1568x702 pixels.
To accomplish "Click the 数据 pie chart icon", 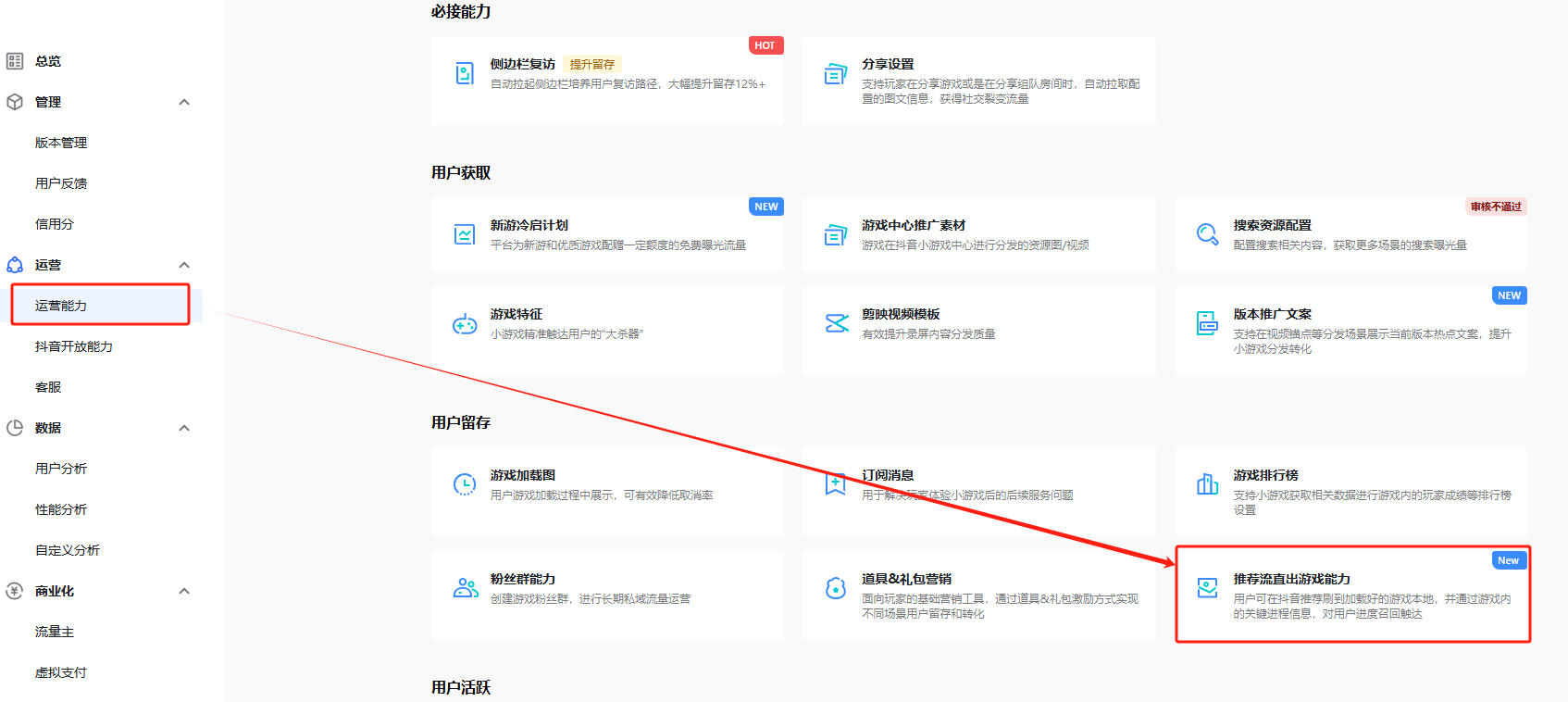I will (x=15, y=428).
